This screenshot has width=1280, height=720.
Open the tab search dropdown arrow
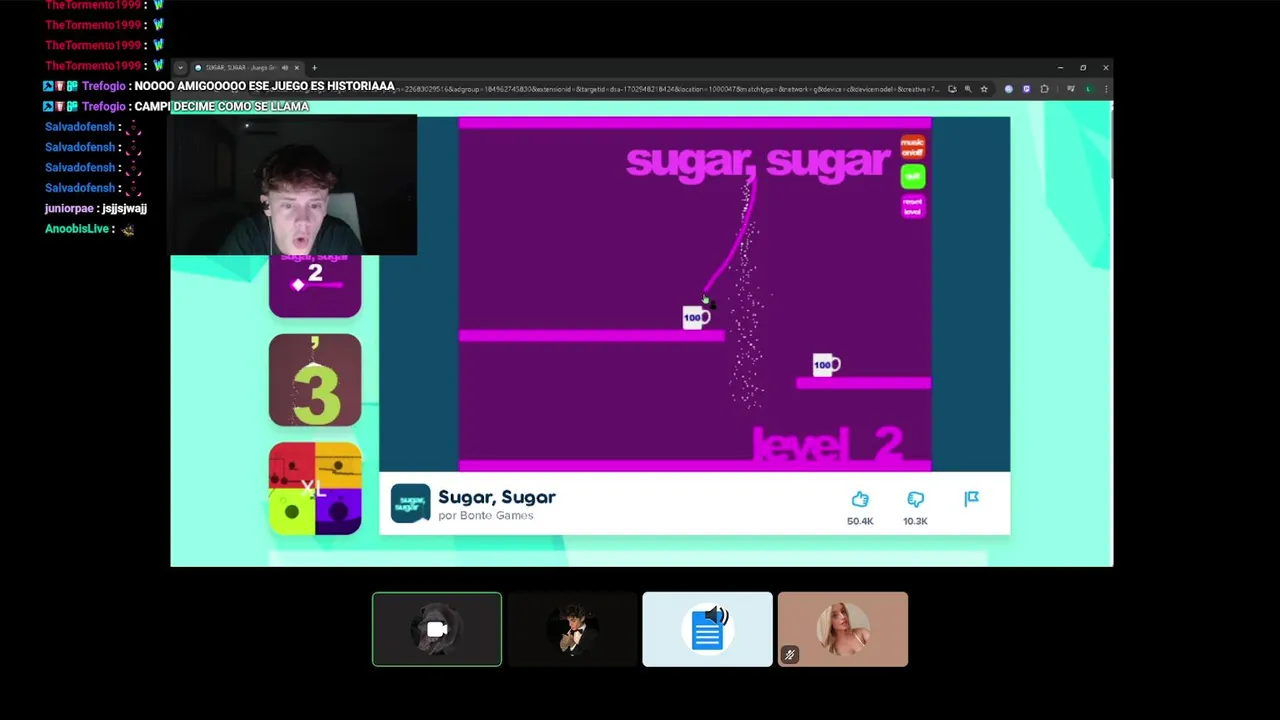[x=180, y=68]
